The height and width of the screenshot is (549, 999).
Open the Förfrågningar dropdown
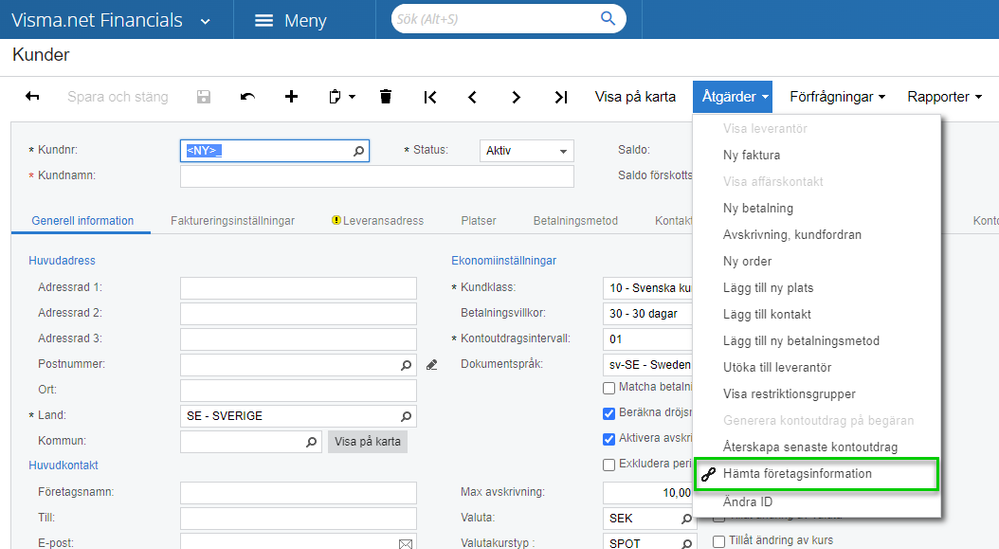[837, 97]
